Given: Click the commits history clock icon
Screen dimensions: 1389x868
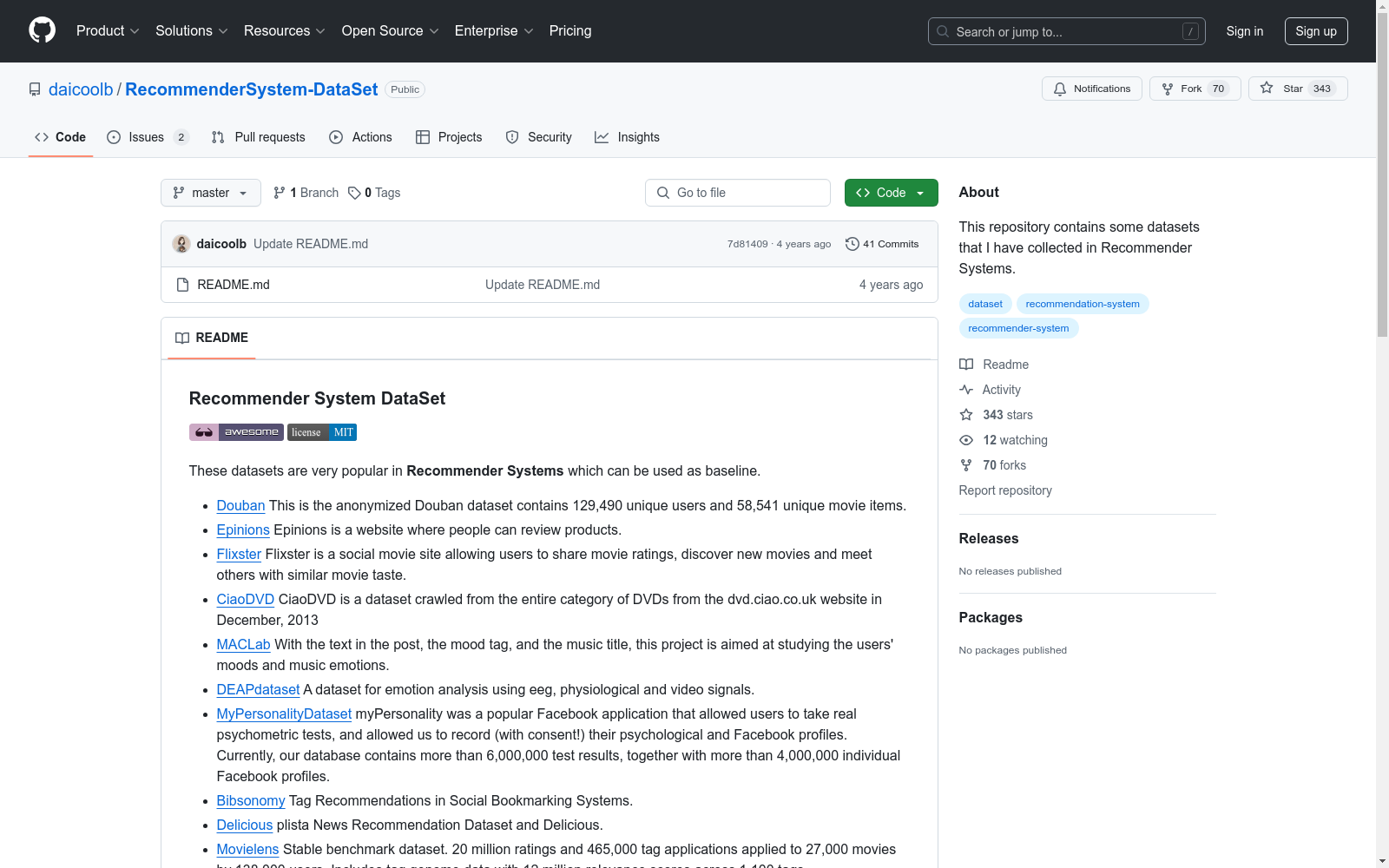Looking at the screenshot, I should 852,244.
